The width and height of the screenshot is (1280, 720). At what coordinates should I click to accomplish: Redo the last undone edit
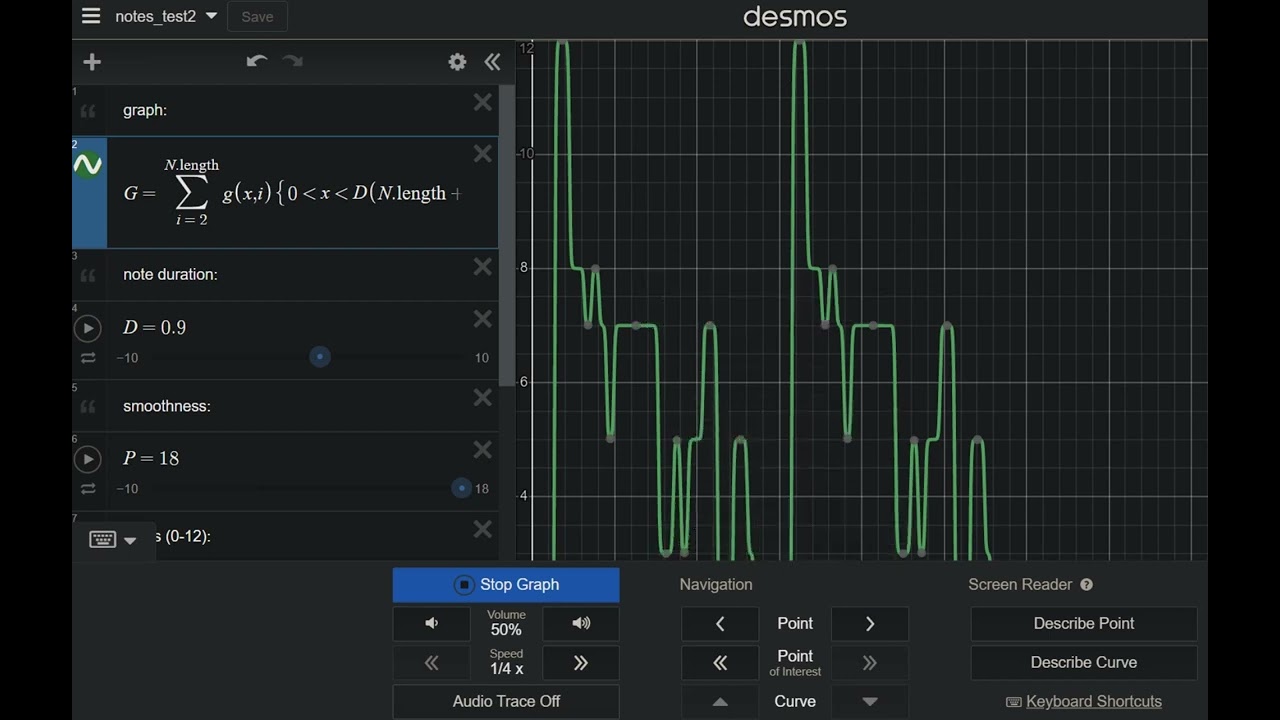[x=292, y=62]
